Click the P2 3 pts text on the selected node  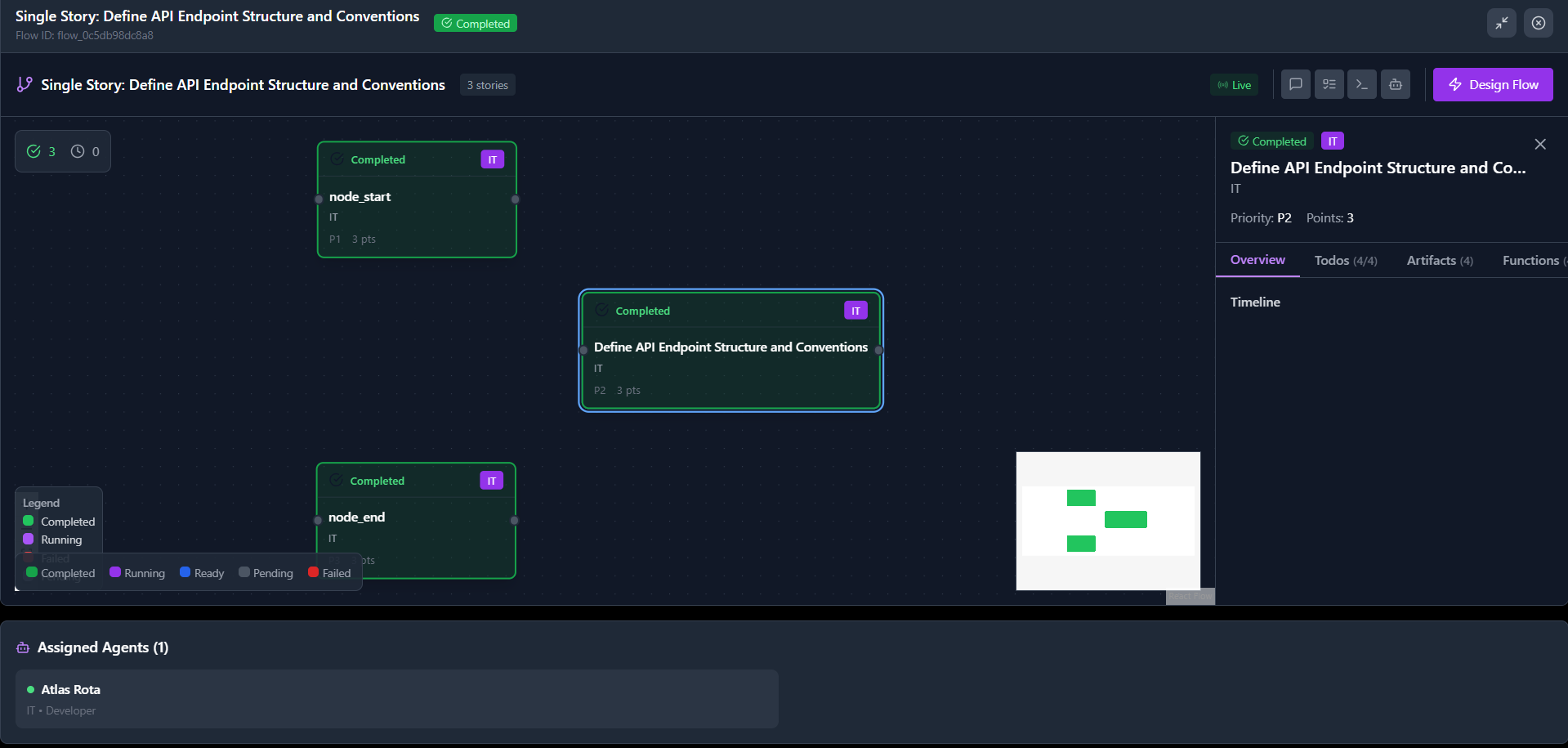(617, 391)
